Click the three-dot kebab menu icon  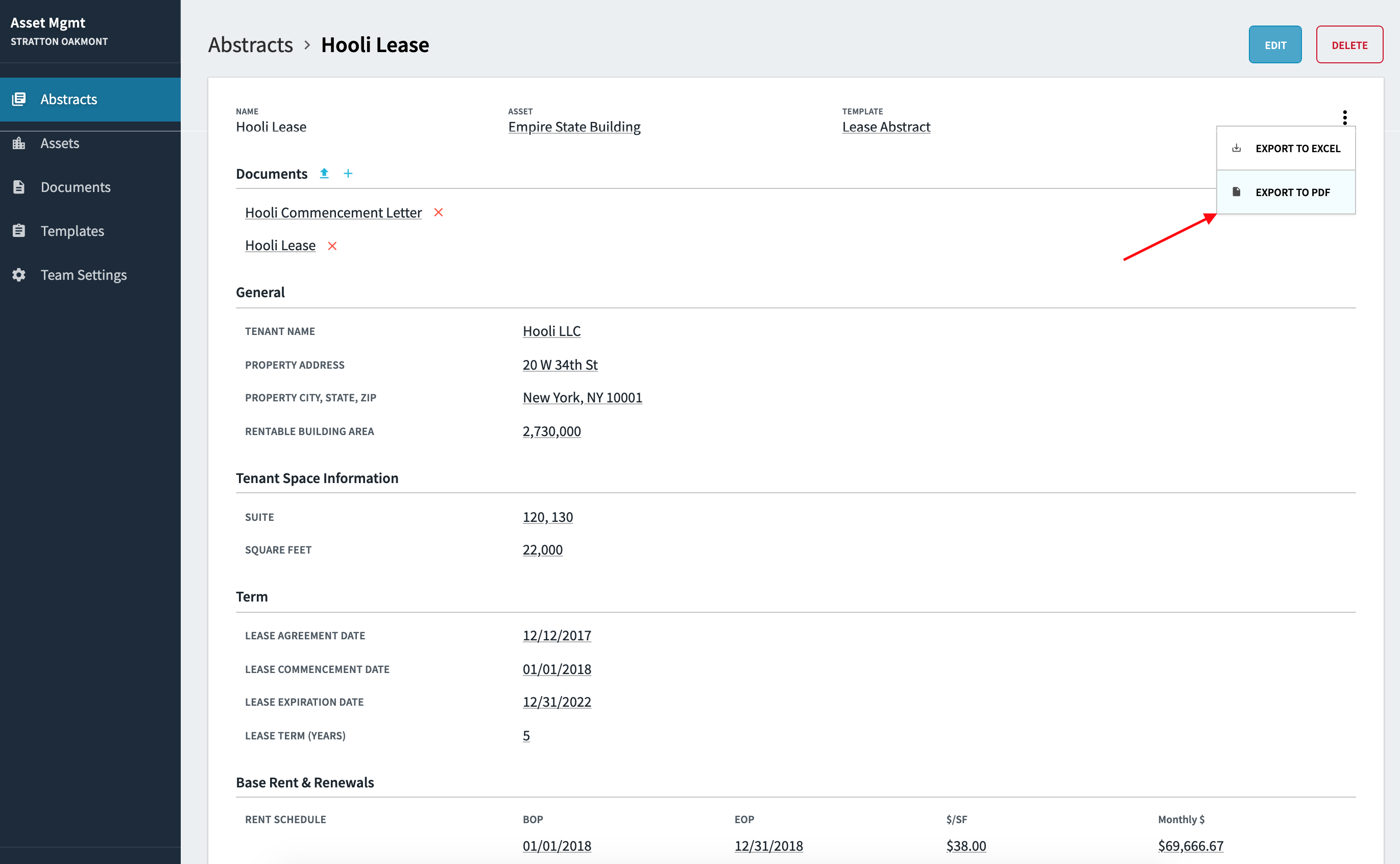[x=1344, y=118]
